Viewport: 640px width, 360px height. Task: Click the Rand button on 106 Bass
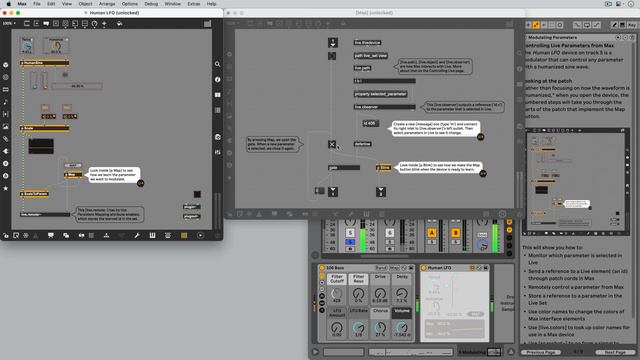pyautogui.click(x=381, y=268)
